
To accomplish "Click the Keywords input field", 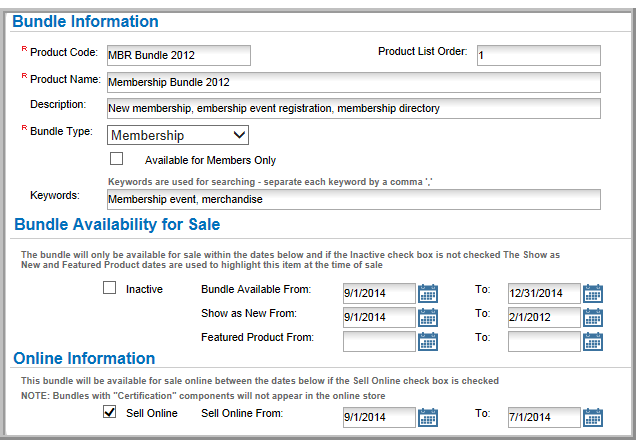I will tap(354, 199).
